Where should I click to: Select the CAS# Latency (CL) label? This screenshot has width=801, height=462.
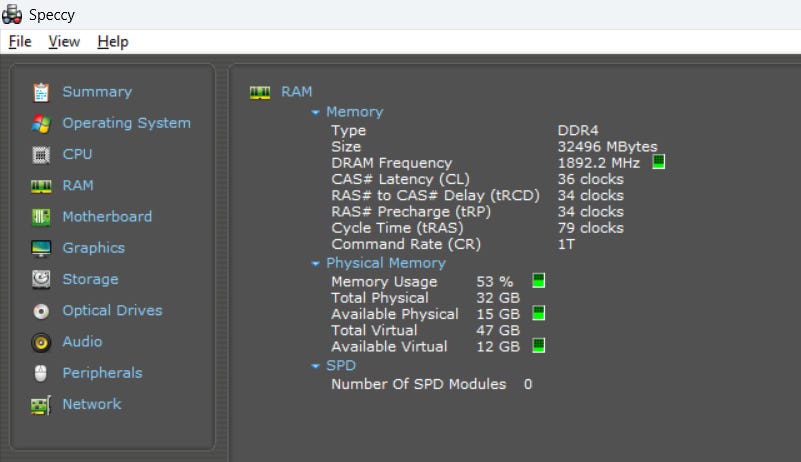400,179
